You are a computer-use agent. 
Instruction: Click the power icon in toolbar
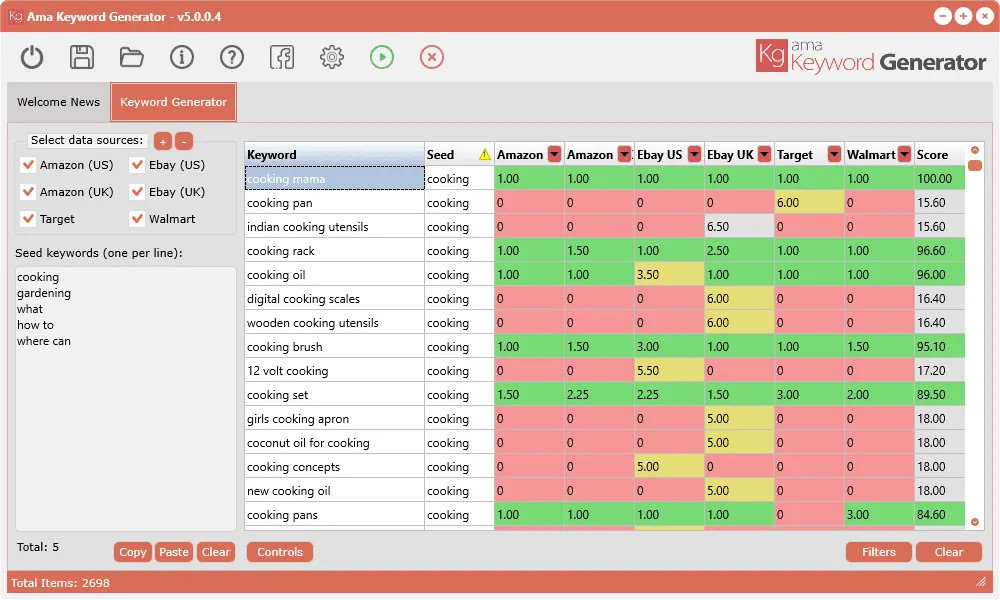coord(32,57)
